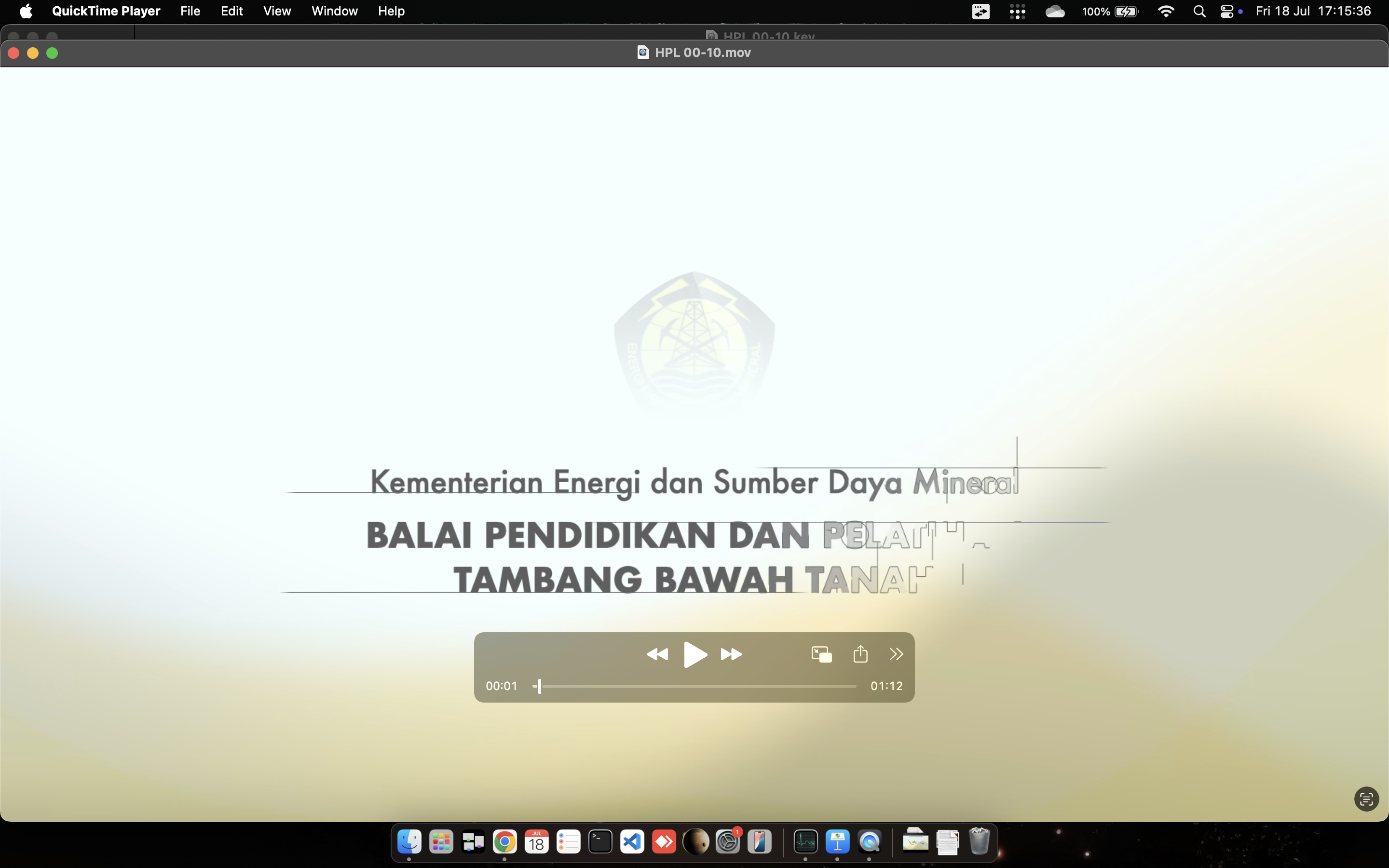Open the share menu in playback controls
Screen dimensions: 1389x868
(860, 654)
